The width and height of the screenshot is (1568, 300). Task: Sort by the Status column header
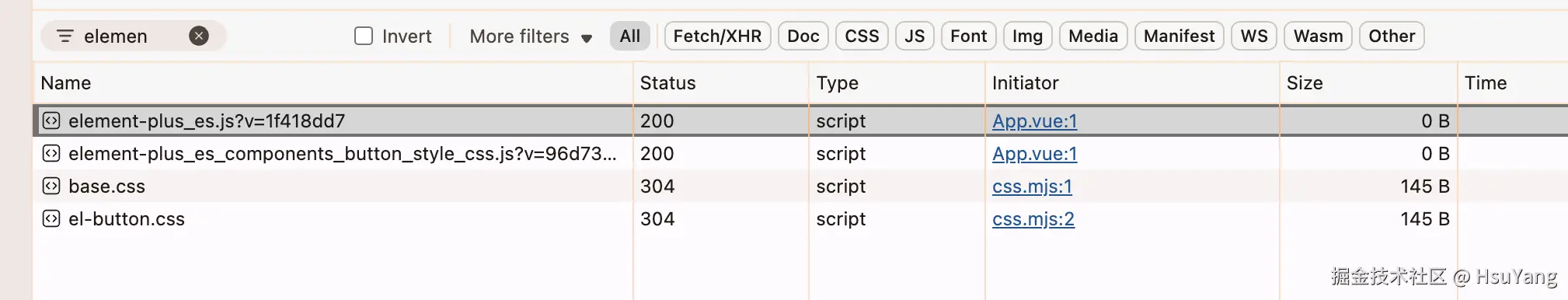pyautogui.click(x=720, y=83)
